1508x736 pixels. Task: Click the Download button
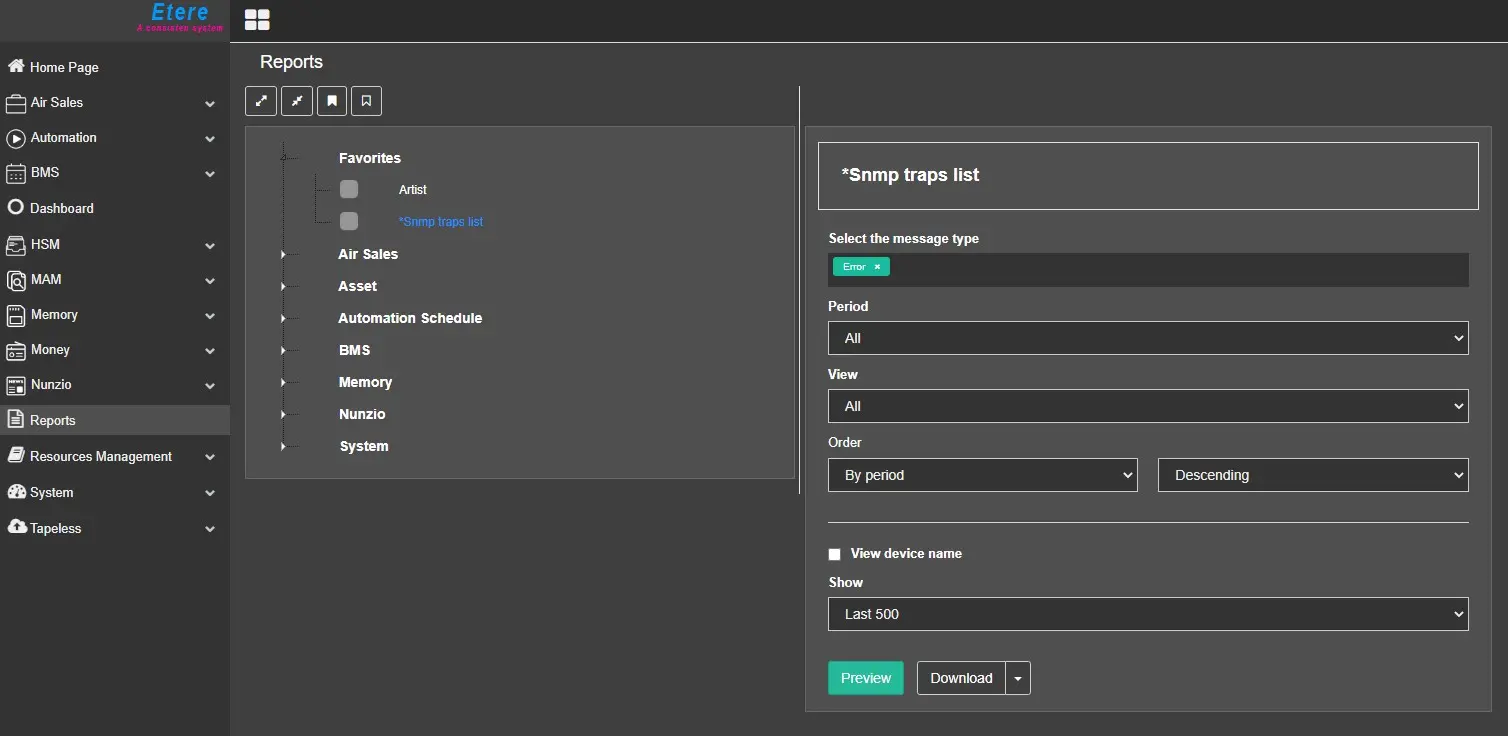click(960, 678)
